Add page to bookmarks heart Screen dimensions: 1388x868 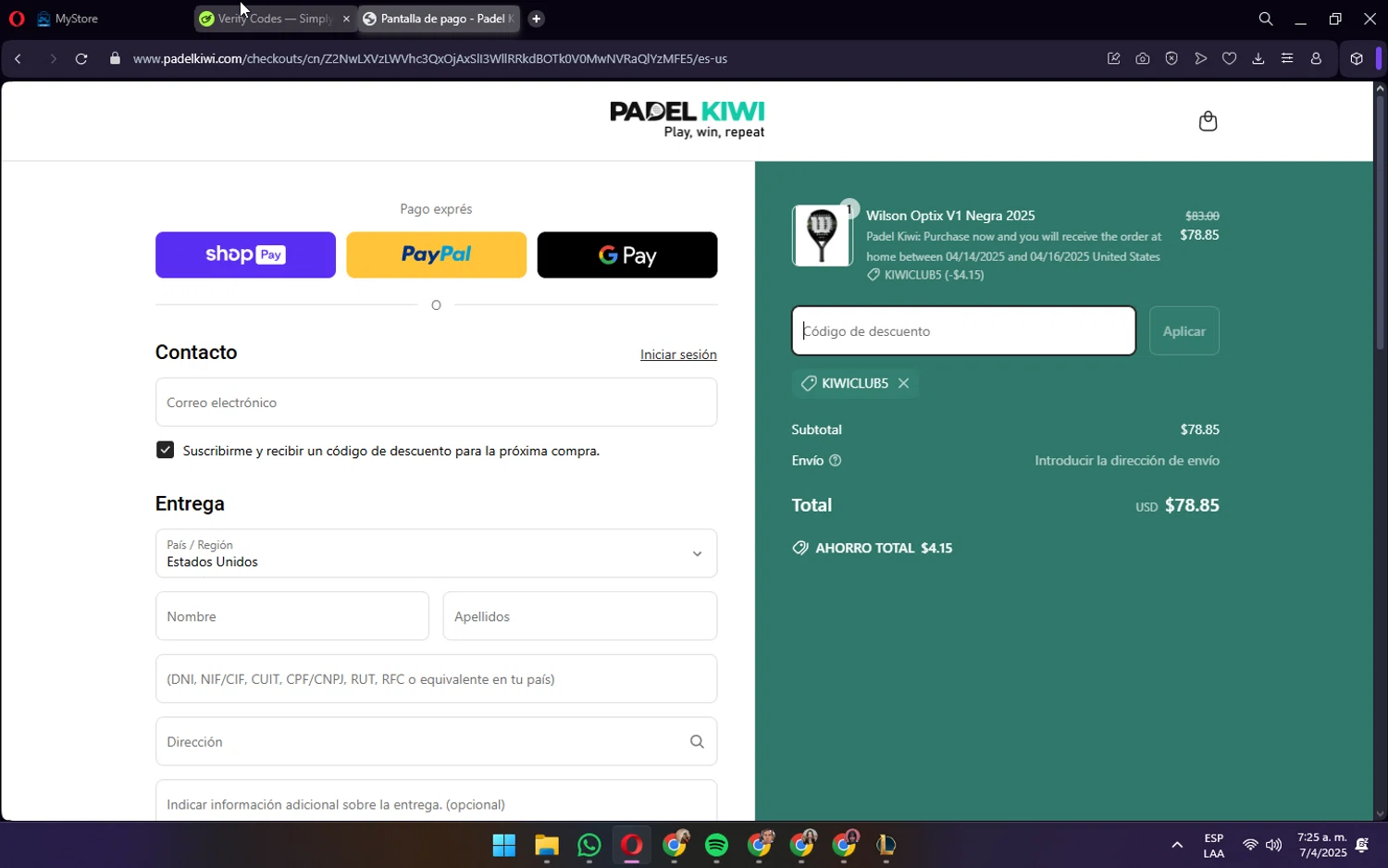click(x=1230, y=58)
